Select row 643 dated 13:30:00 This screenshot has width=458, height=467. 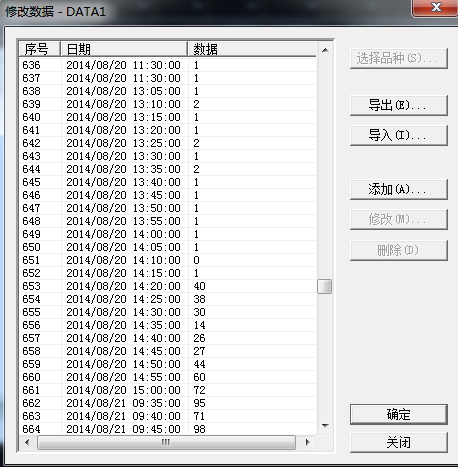[x=168, y=156]
